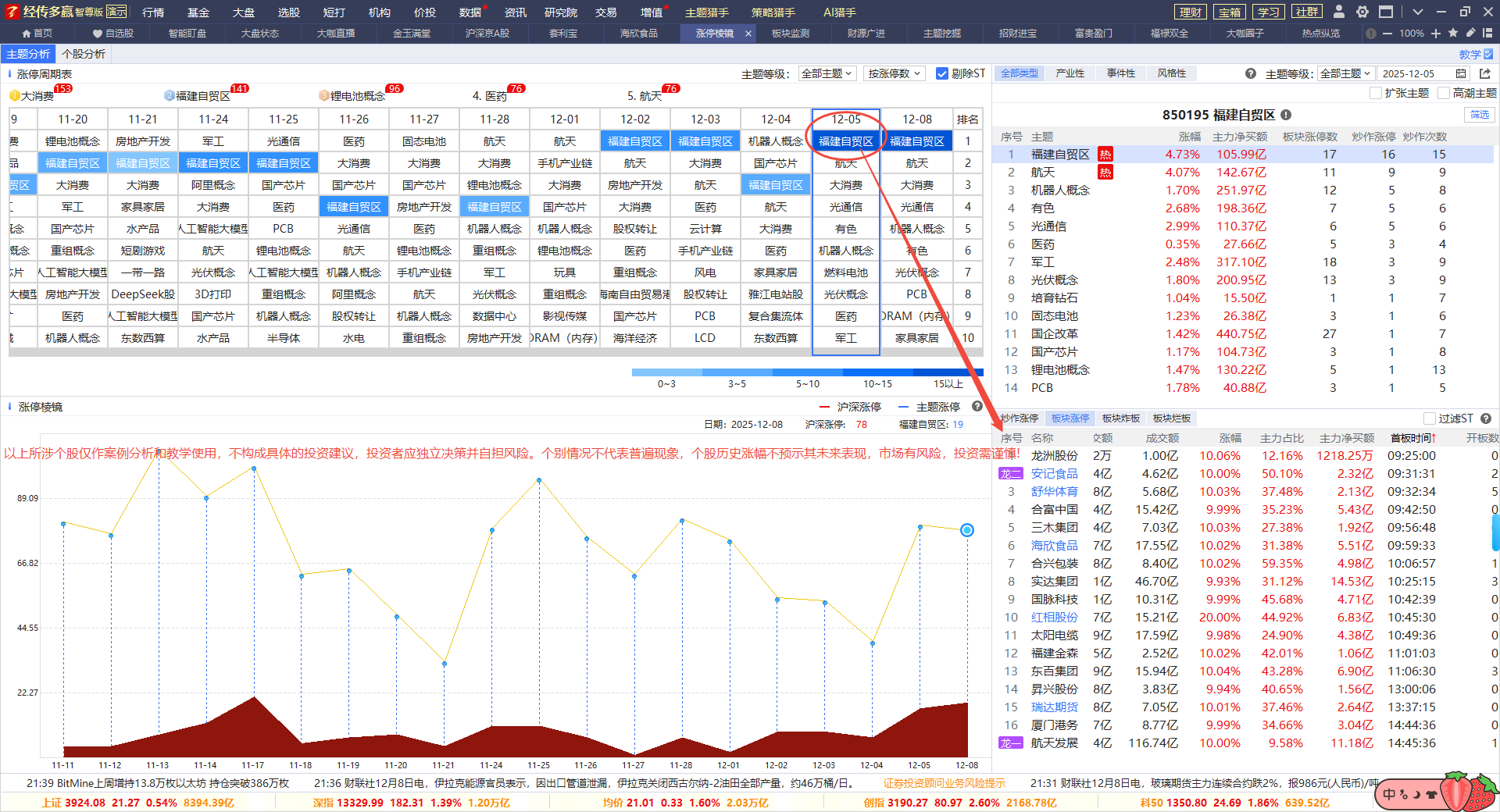Open the 安记食品 stock link
Viewport: 1500px width, 812px height.
pos(1054,474)
